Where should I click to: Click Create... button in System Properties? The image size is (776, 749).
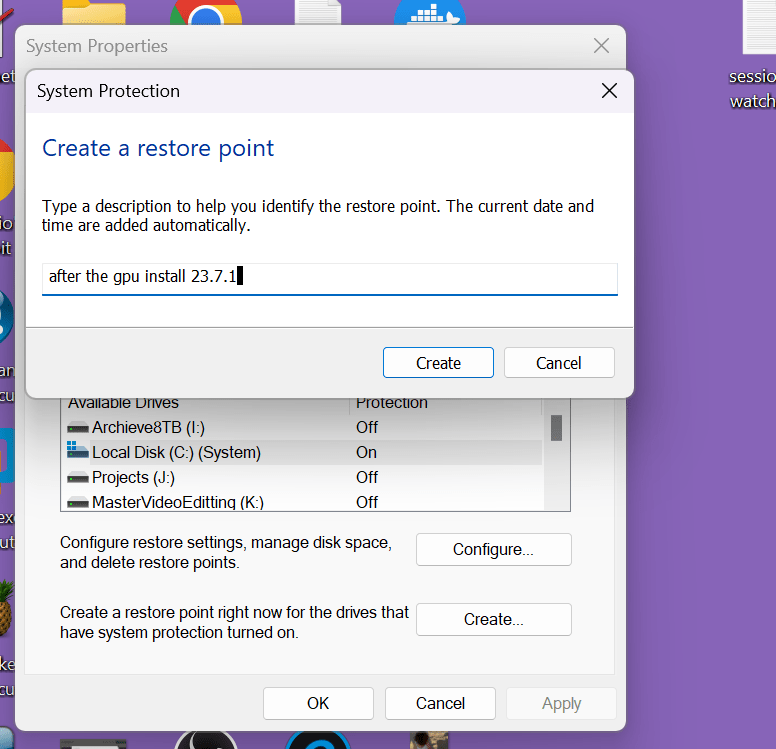click(x=493, y=619)
